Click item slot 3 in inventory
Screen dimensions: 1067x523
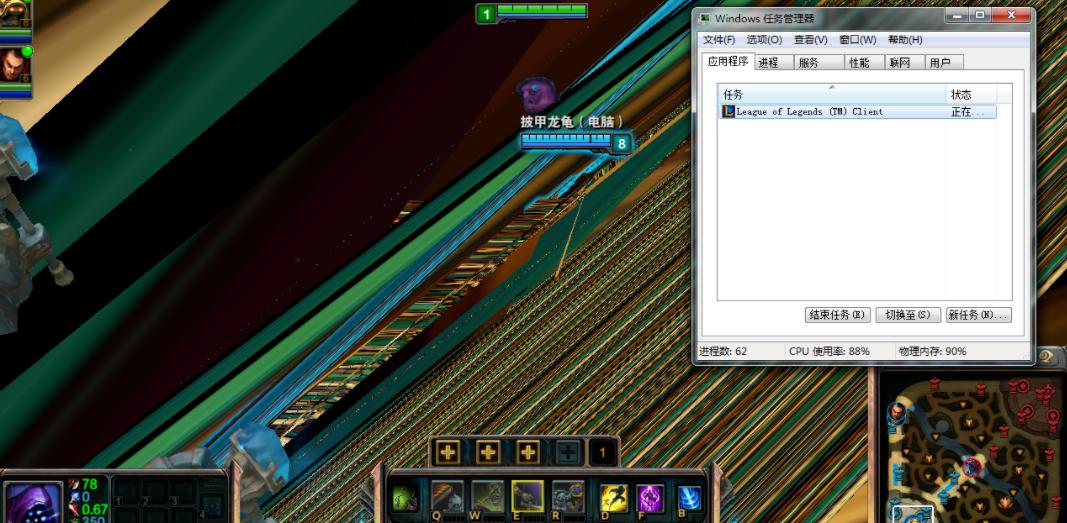click(x=185, y=491)
